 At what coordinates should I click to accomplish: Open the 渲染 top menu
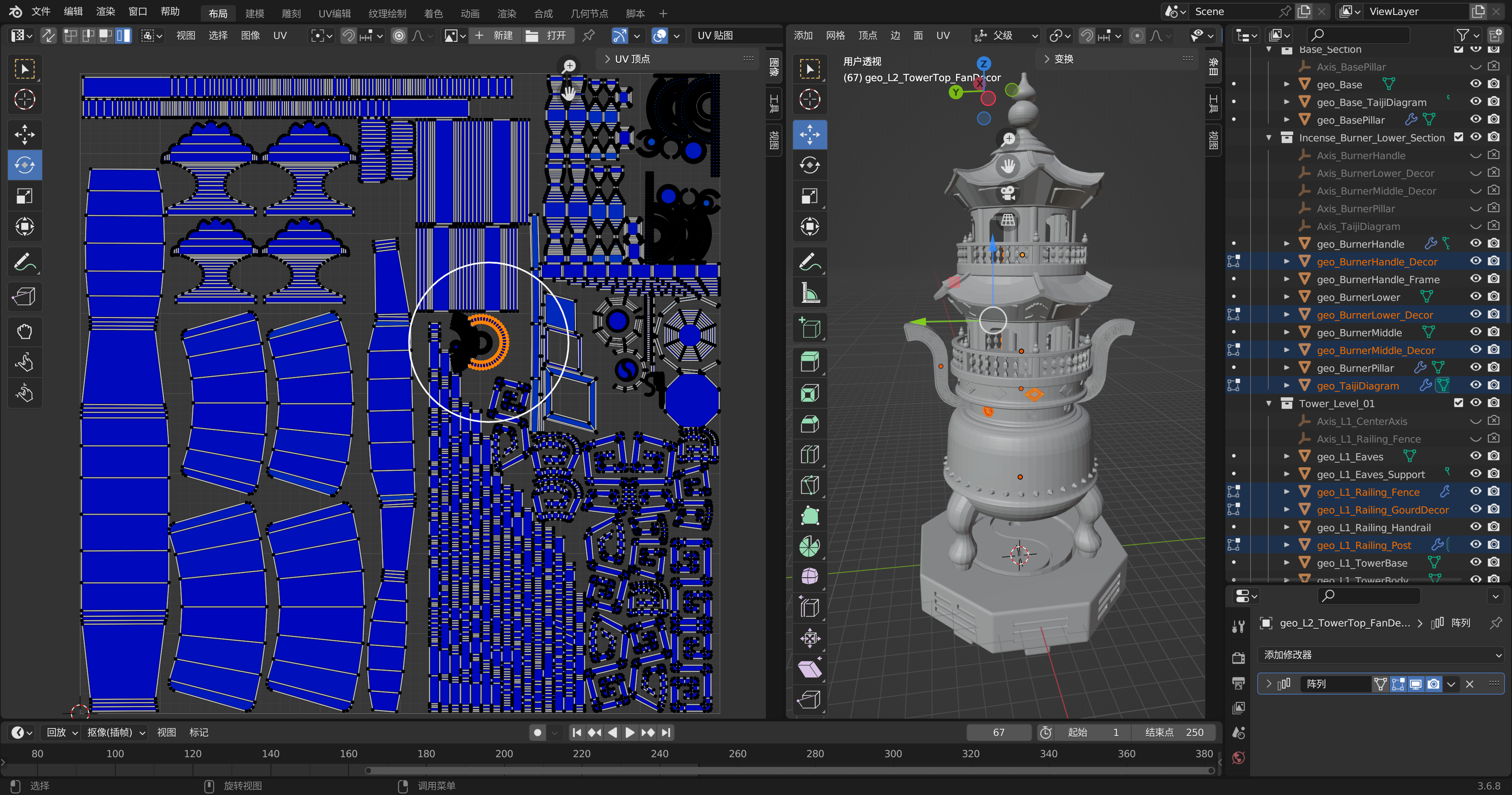pos(105,11)
